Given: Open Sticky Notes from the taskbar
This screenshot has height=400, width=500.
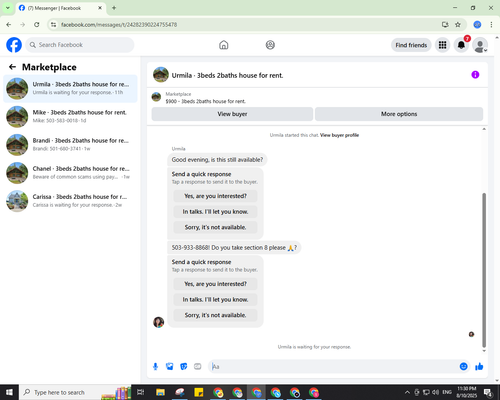Looking at the screenshot, I should point(199,392).
